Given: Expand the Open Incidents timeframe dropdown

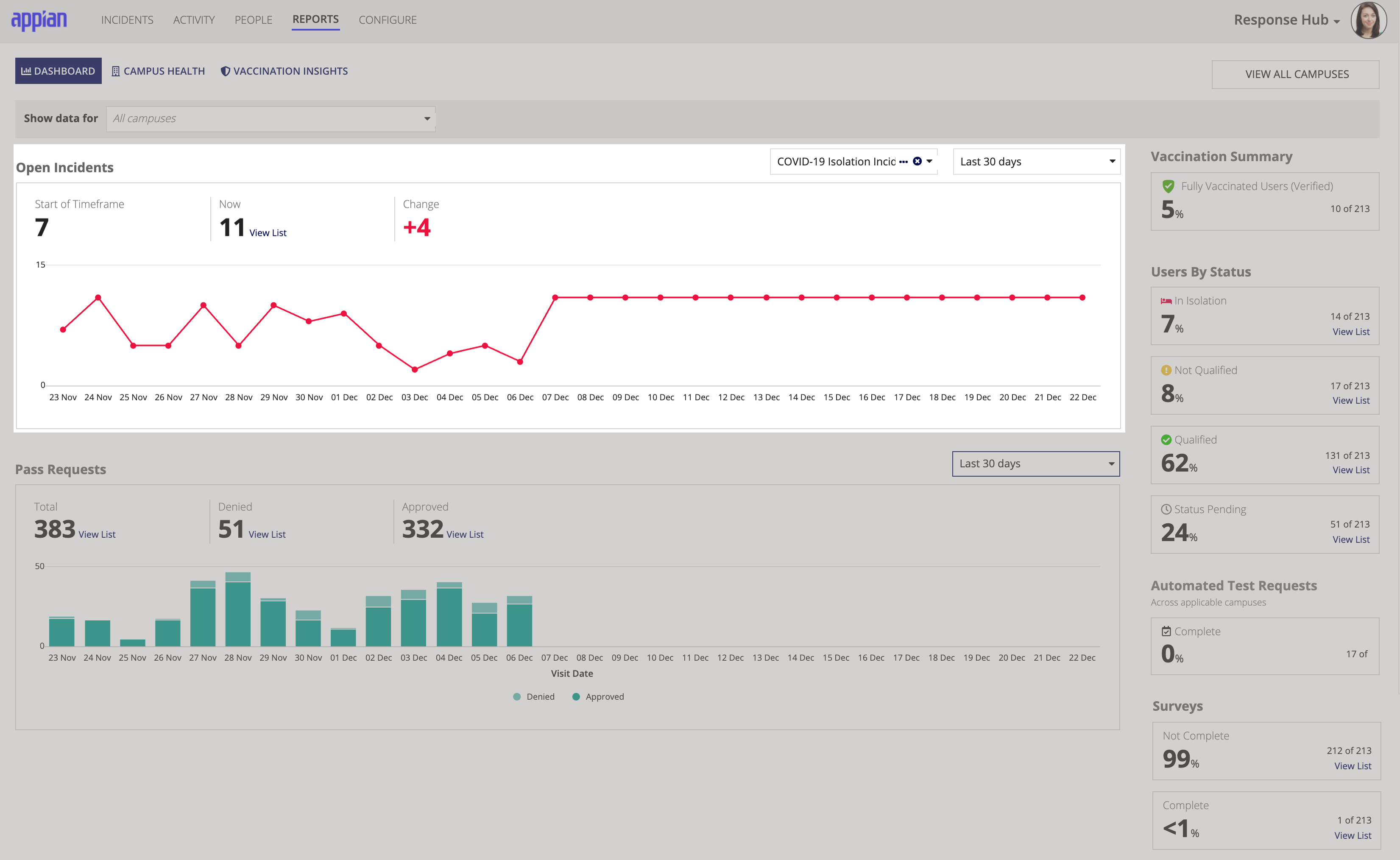Looking at the screenshot, I should pos(1035,162).
